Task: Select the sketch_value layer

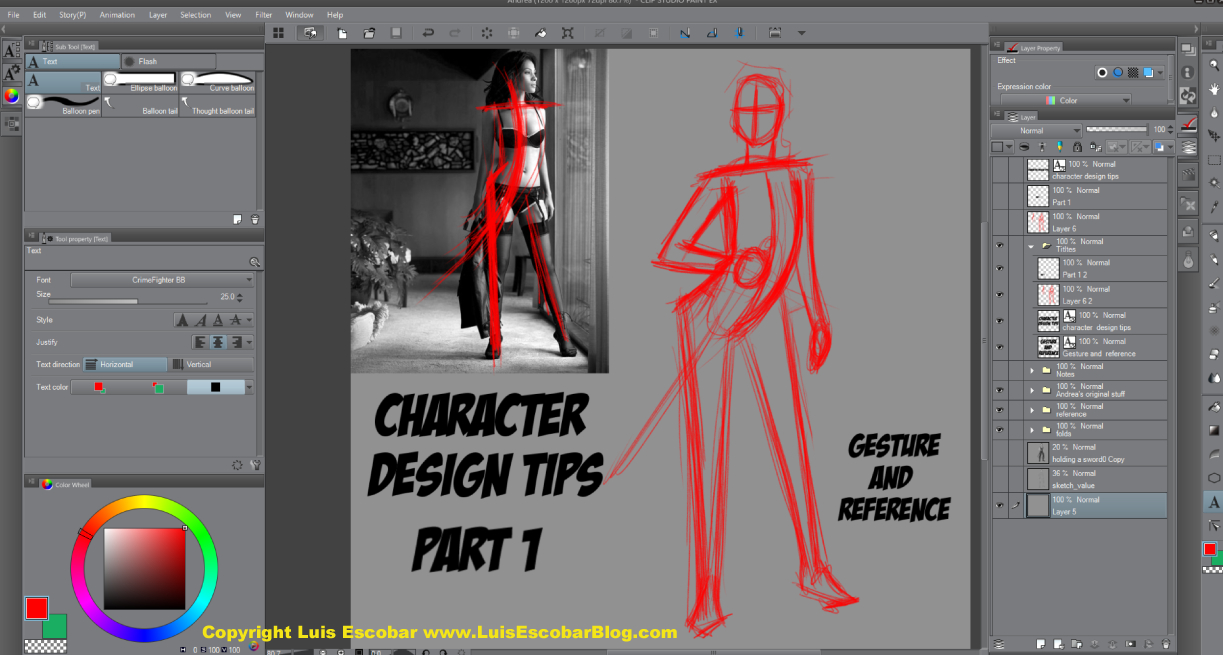Action: [1095, 479]
